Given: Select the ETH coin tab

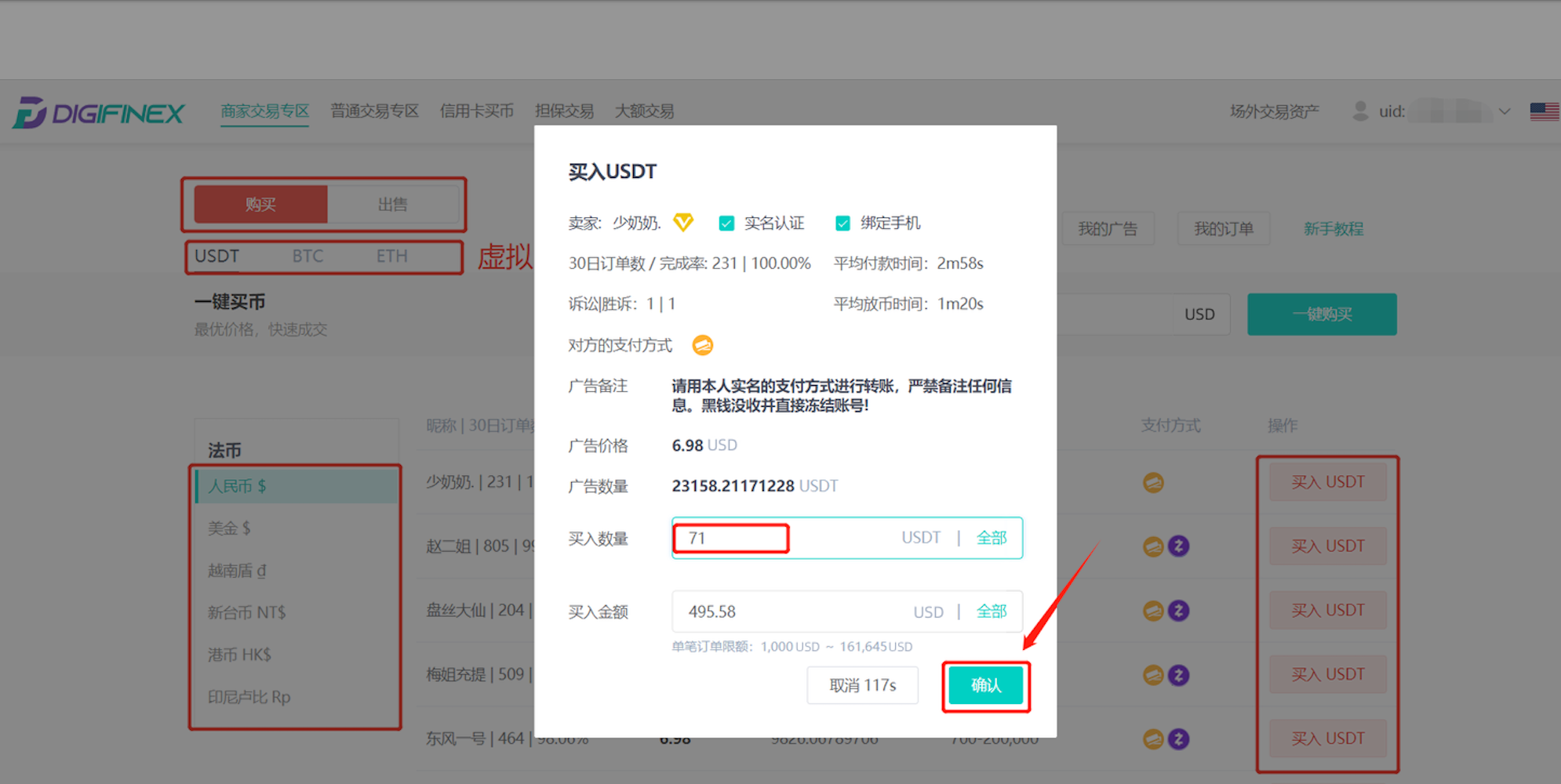Looking at the screenshot, I should (391, 256).
